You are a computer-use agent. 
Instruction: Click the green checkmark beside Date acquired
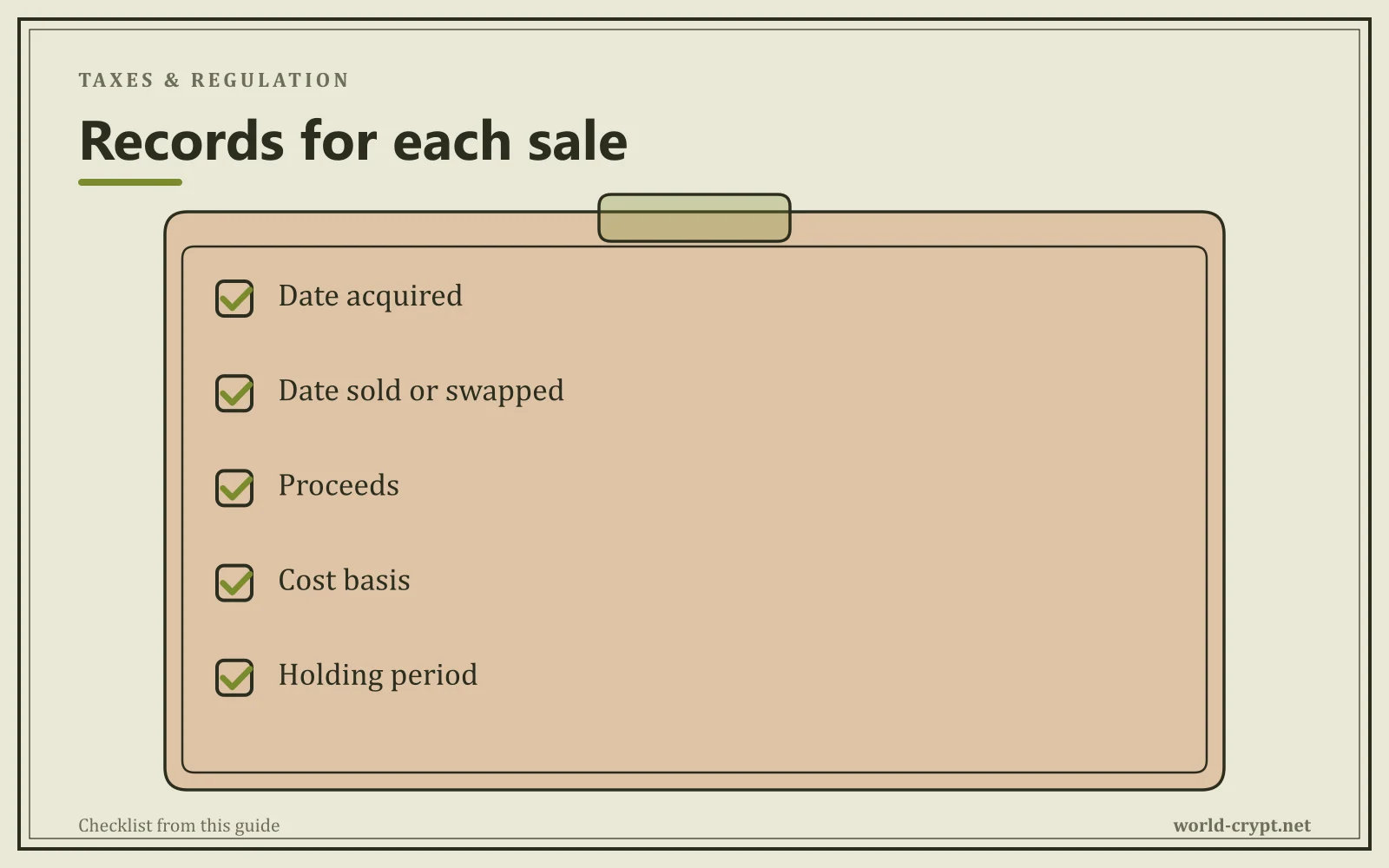tap(236, 298)
